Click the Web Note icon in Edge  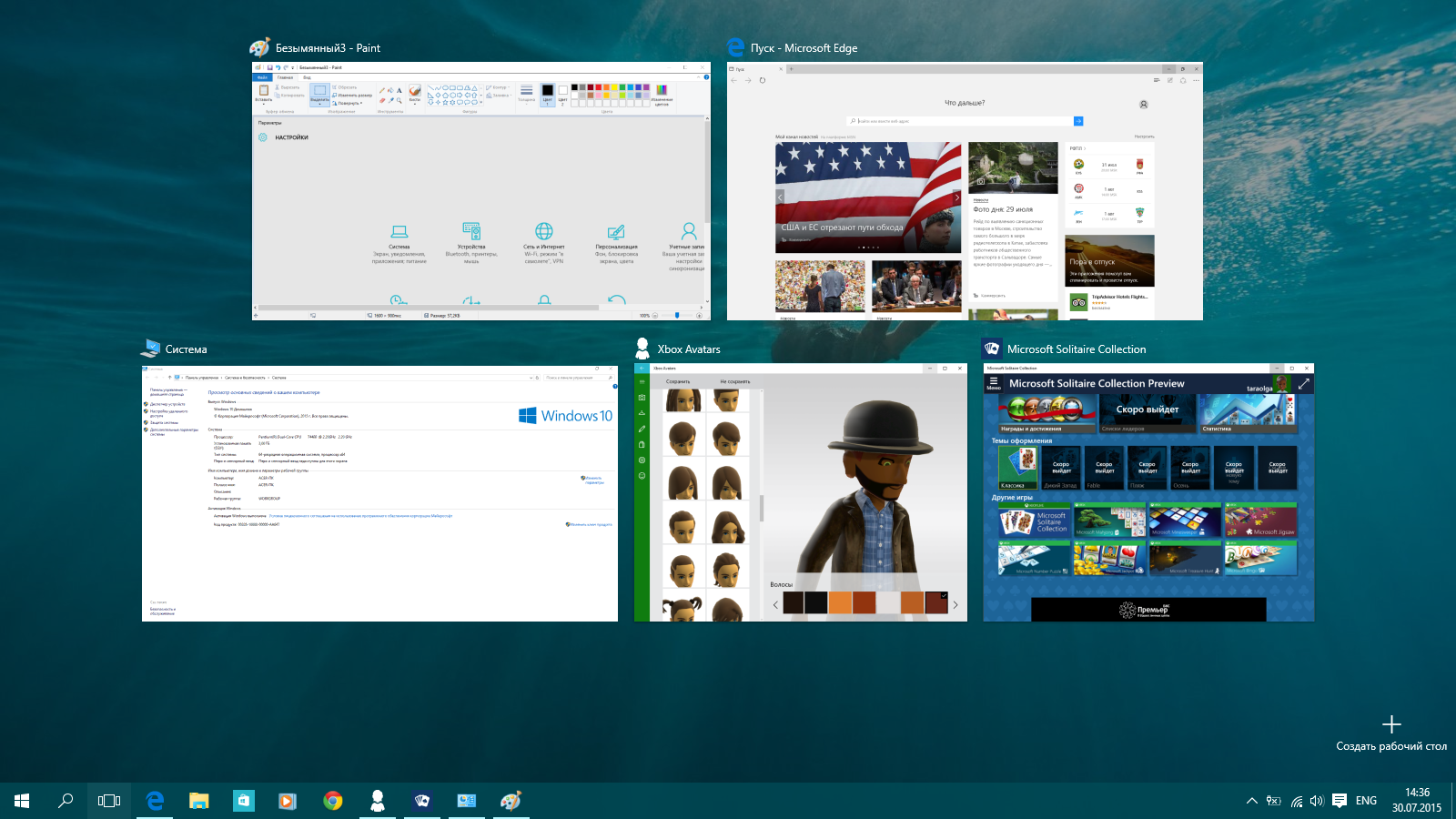point(1170,80)
